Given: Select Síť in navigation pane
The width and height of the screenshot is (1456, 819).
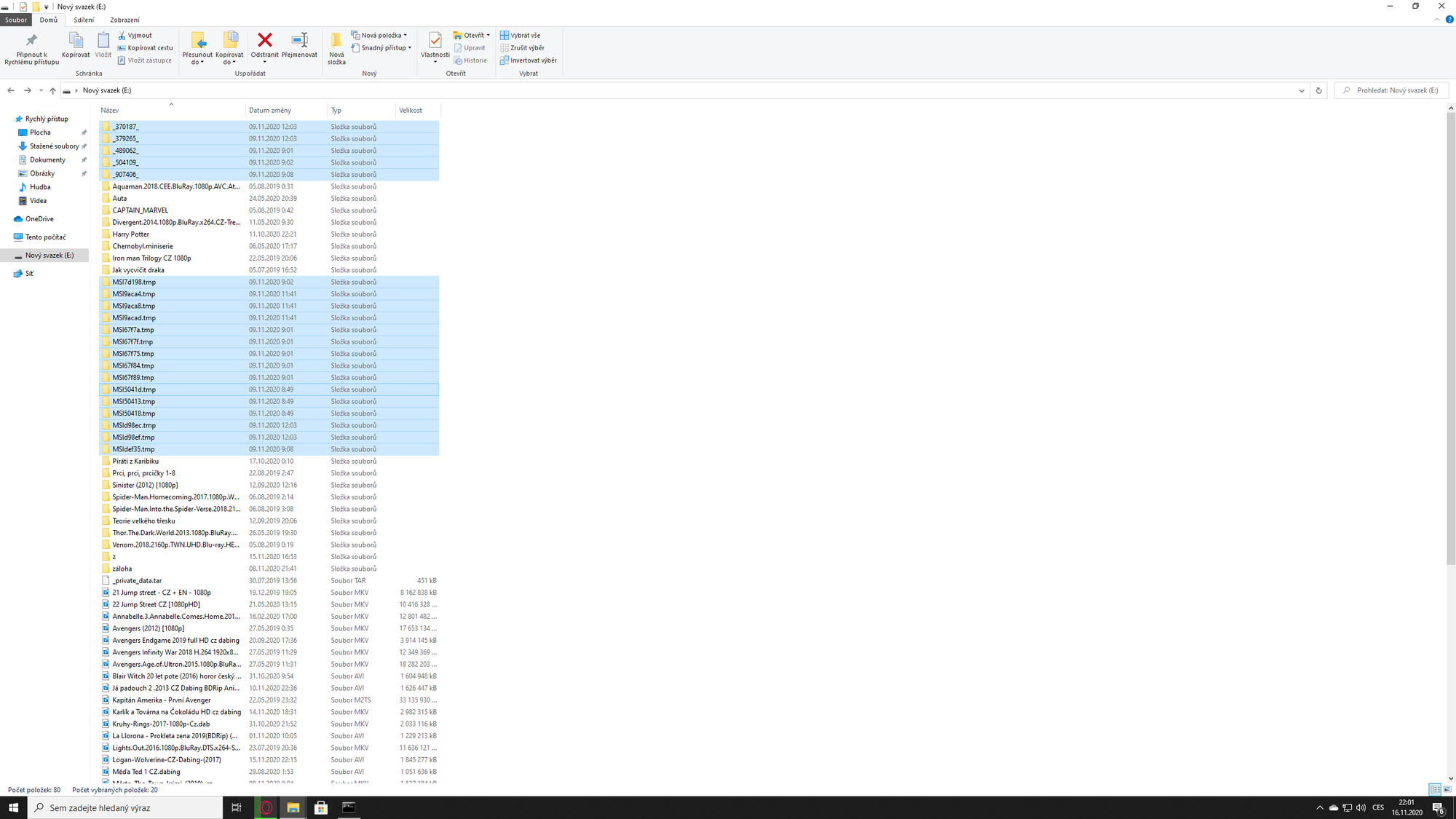Looking at the screenshot, I should click(x=29, y=274).
